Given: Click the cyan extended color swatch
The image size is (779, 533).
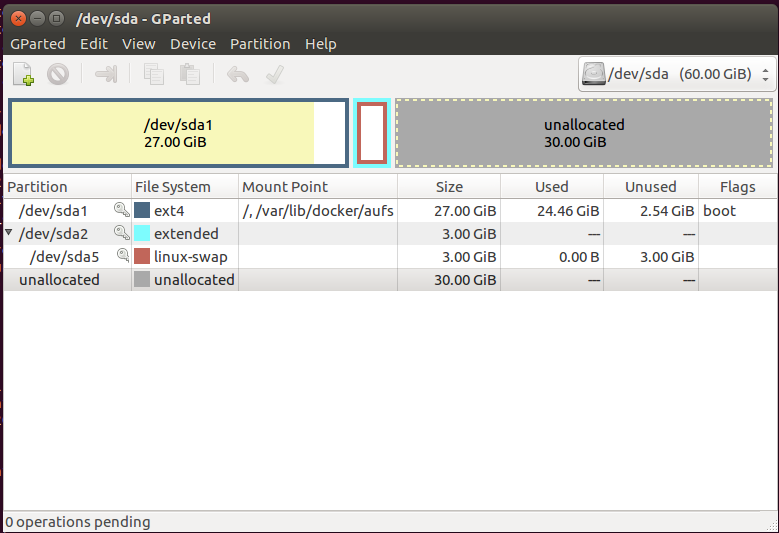Looking at the screenshot, I should point(142,233).
